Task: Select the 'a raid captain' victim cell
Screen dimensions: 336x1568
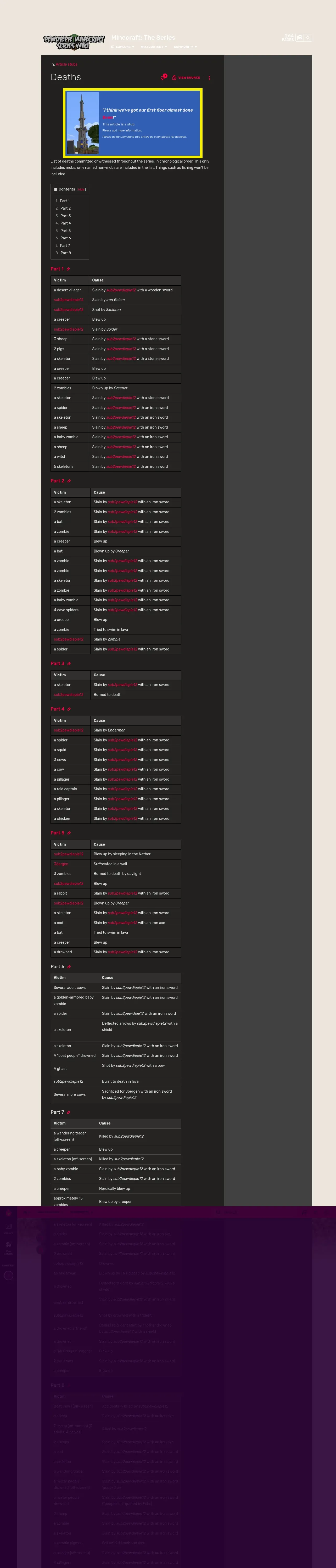Action: point(70,789)
